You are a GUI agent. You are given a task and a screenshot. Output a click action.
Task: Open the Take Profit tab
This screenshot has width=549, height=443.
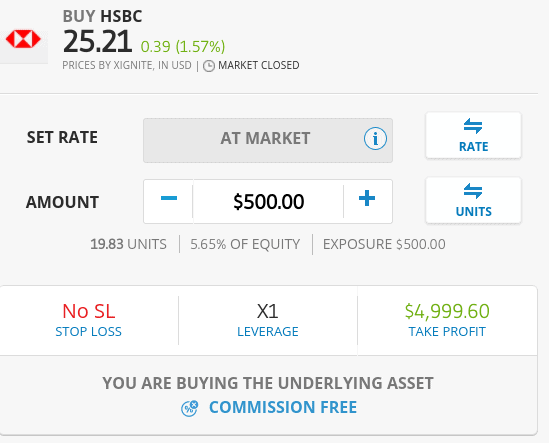(x=447, y=321)
